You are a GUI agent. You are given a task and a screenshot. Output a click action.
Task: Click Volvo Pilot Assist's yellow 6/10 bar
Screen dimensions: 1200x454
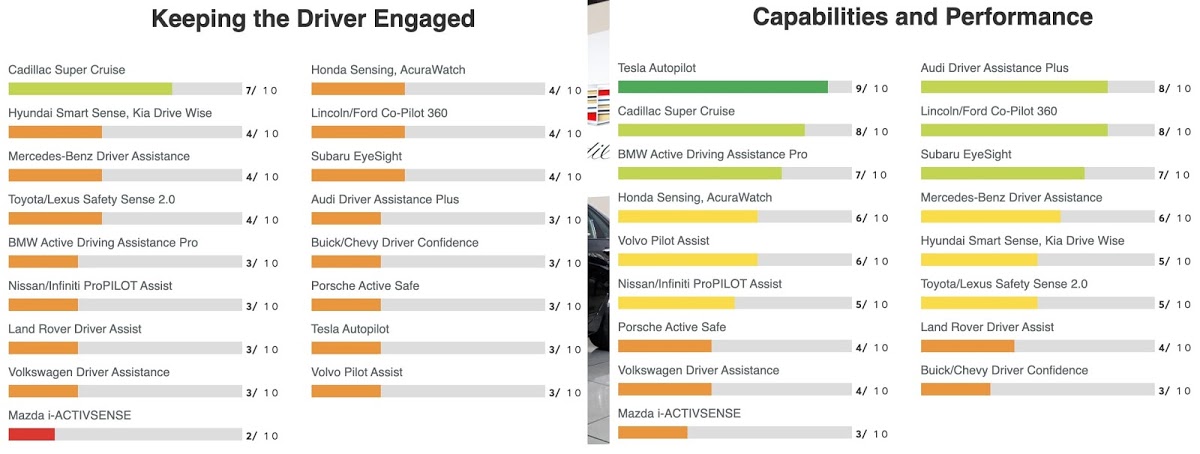tap(688, 260)
